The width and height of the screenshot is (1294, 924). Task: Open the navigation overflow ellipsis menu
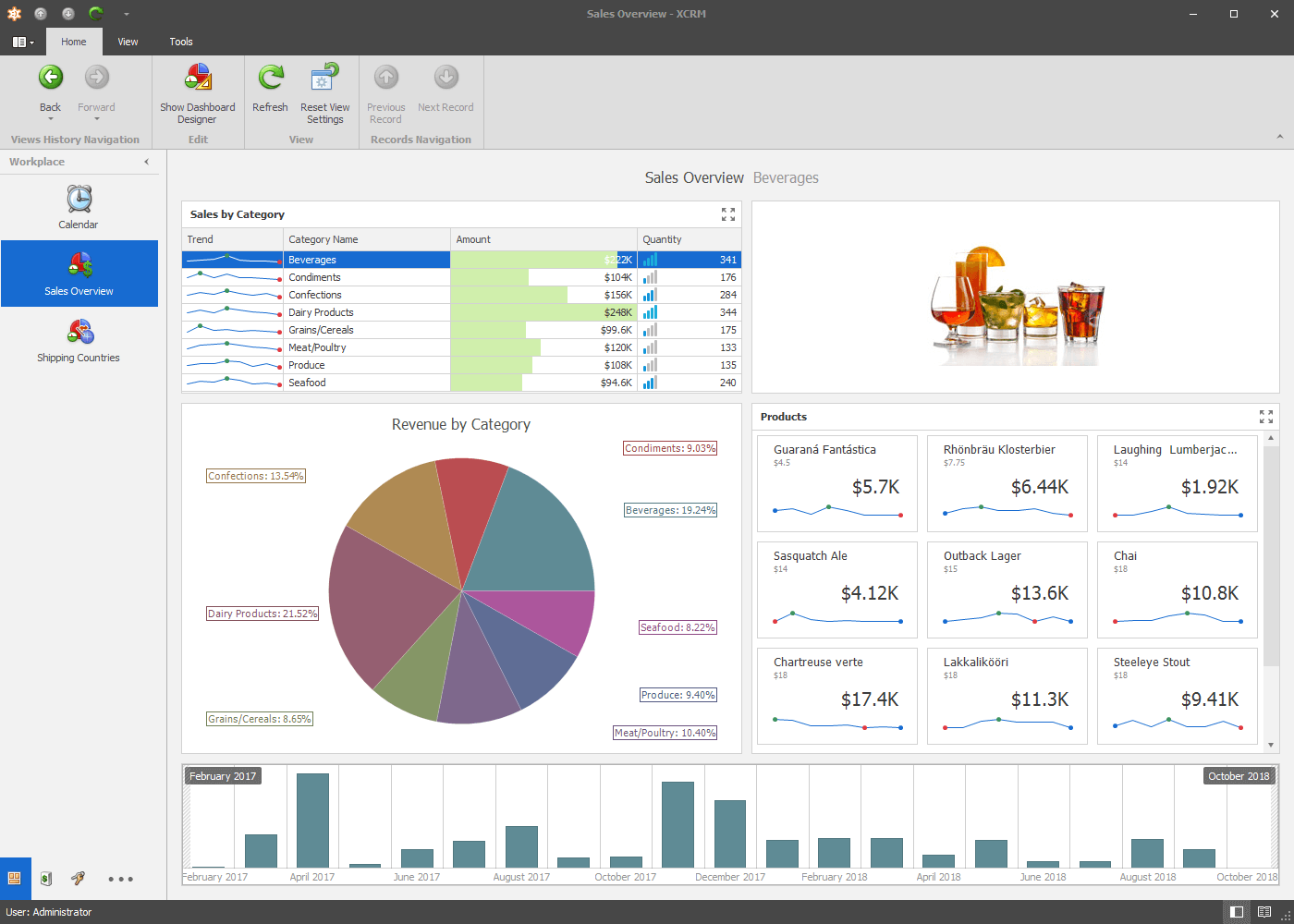pyautogui.click(x=120, y=879)
